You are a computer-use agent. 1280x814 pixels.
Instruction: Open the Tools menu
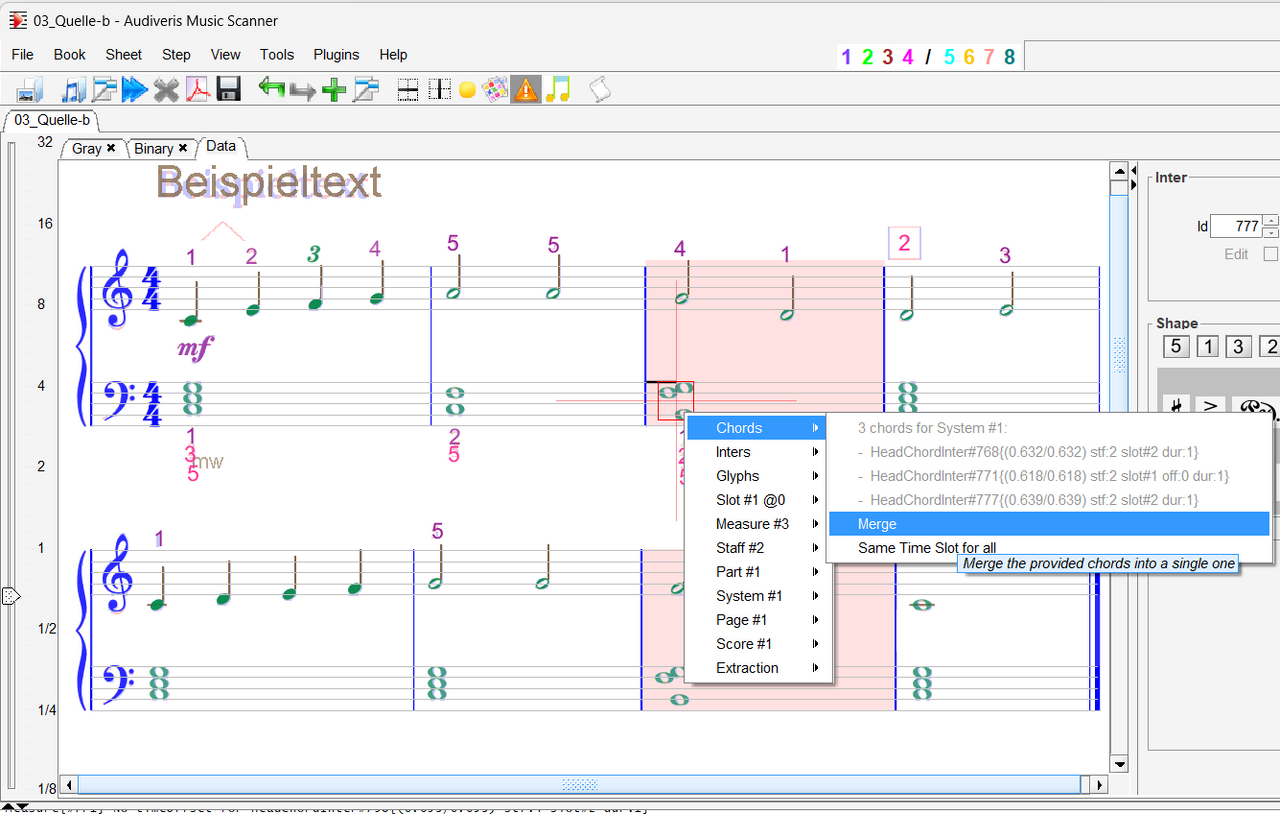[277, 55]
